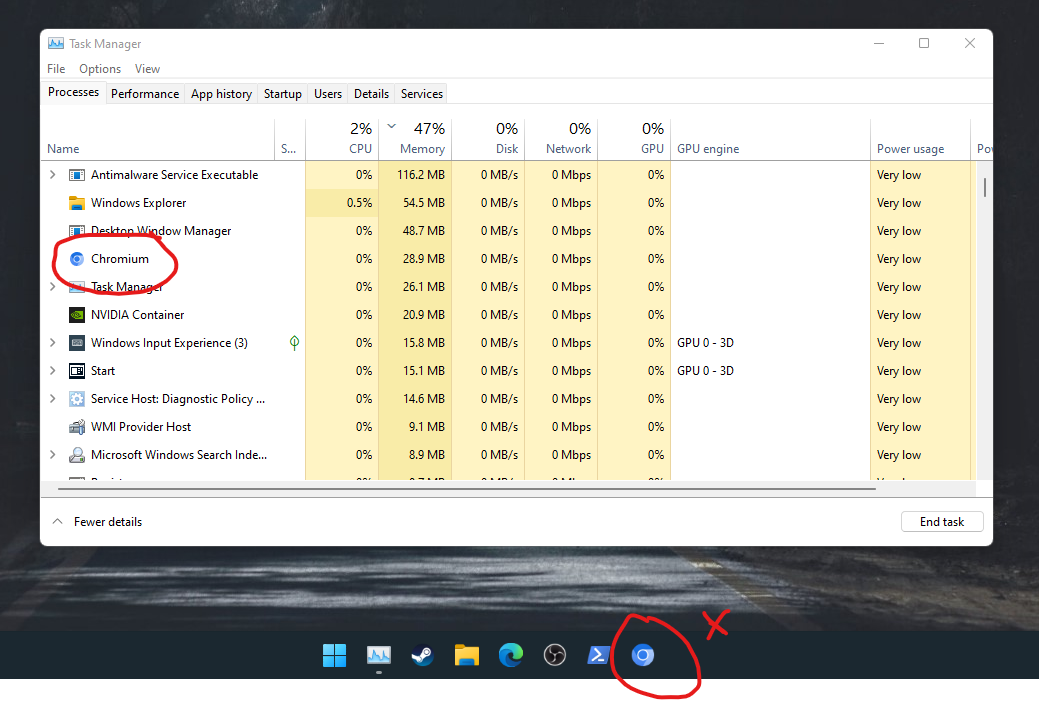Launch Windows PowerShell from the taskbar

tap(598, 656)
